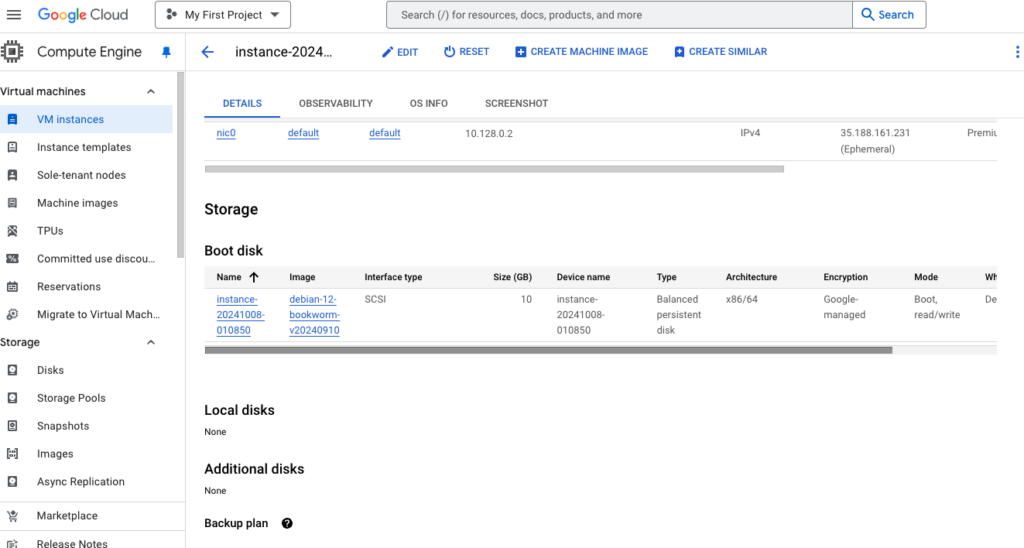Image resolution: width=1024 pixels, height=548 pixels.
Task: Click the resource search field
Action: 619,14
